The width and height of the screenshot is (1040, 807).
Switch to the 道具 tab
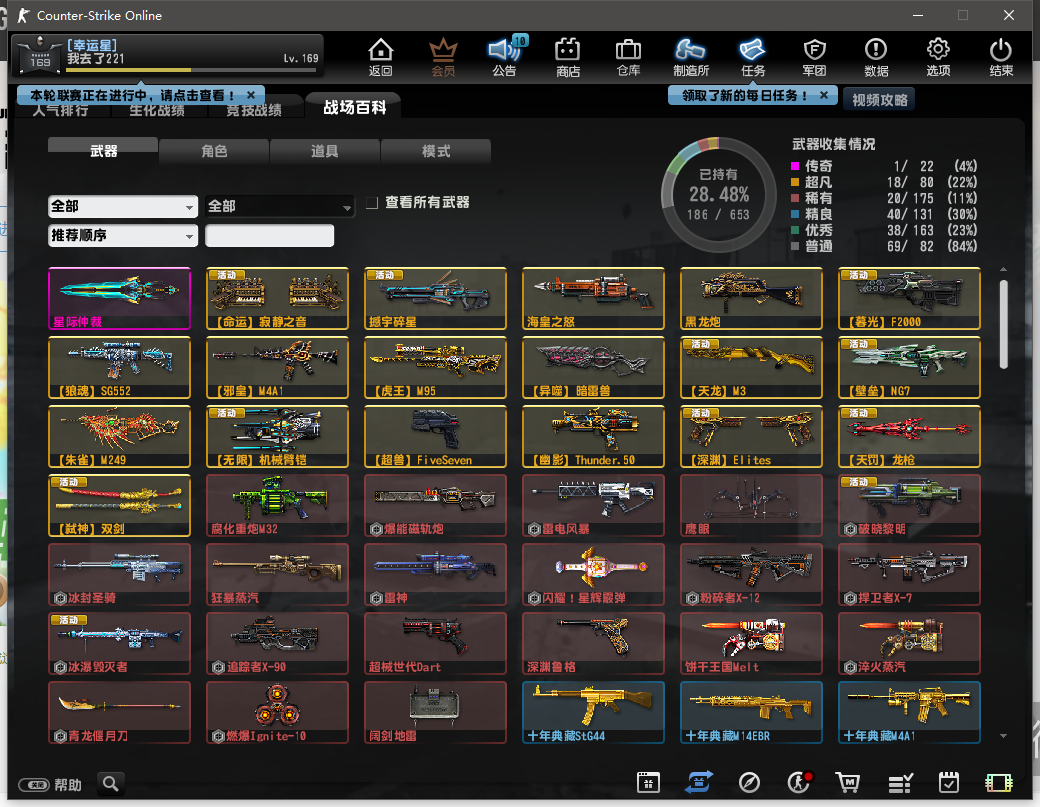pos(324,151)
